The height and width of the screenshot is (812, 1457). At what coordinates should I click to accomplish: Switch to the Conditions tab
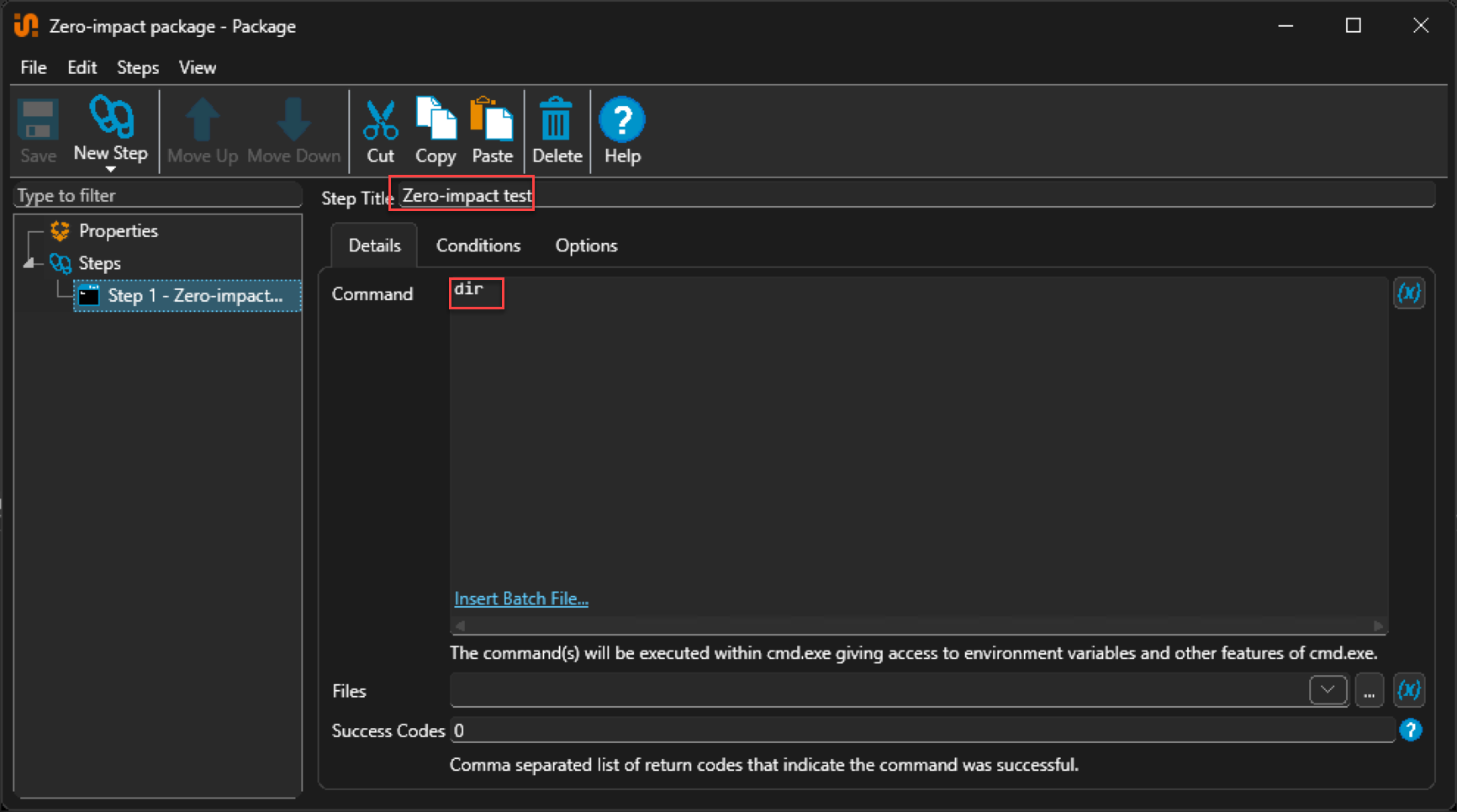(478, 245)
